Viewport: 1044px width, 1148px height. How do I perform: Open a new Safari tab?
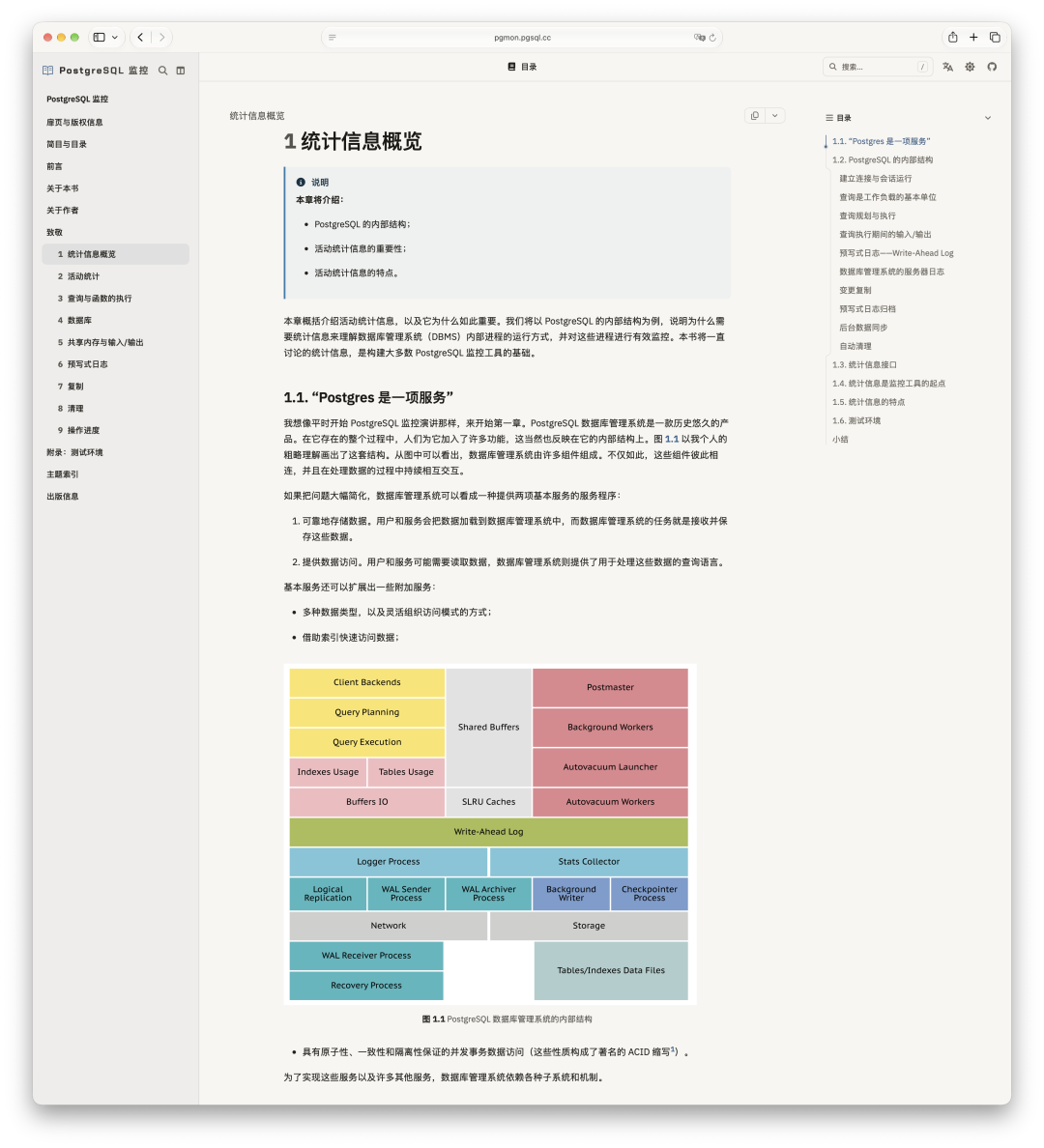point(973,38)
